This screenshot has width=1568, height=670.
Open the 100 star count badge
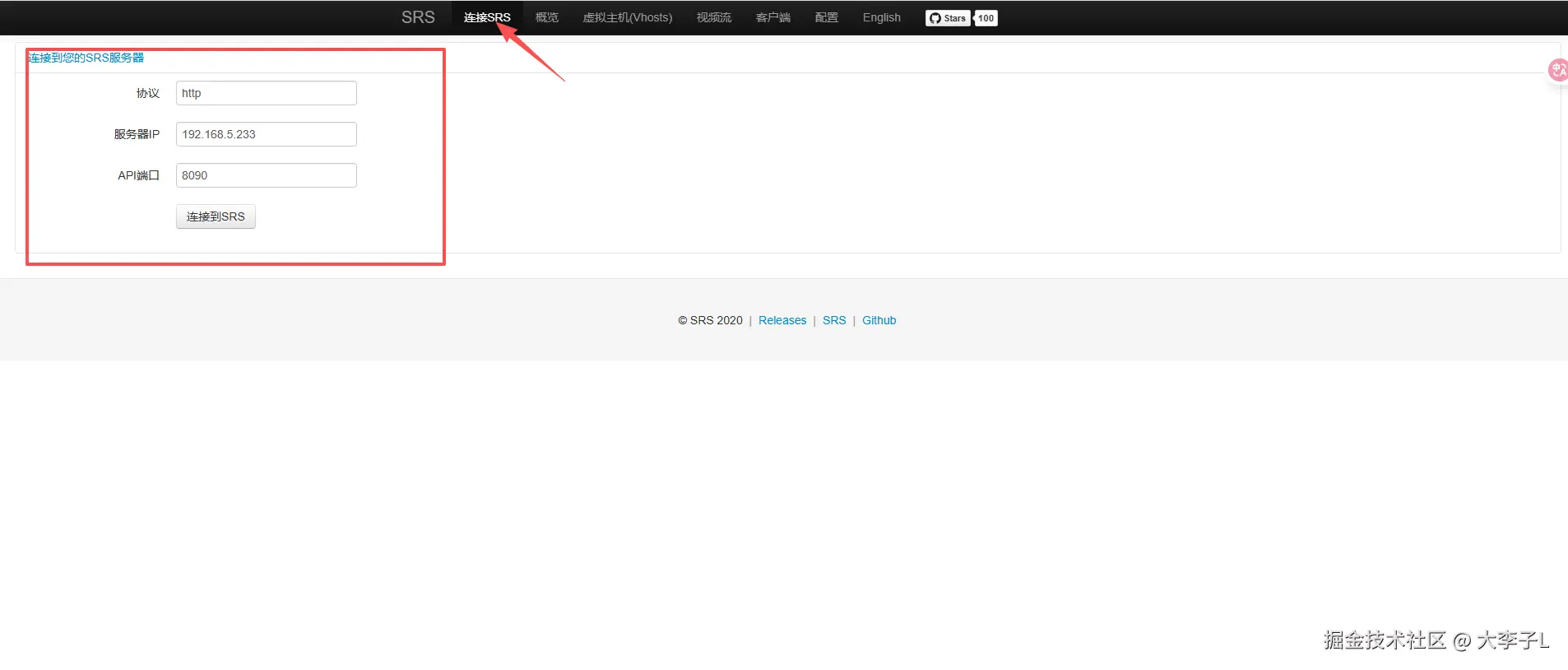click(986, 18)
